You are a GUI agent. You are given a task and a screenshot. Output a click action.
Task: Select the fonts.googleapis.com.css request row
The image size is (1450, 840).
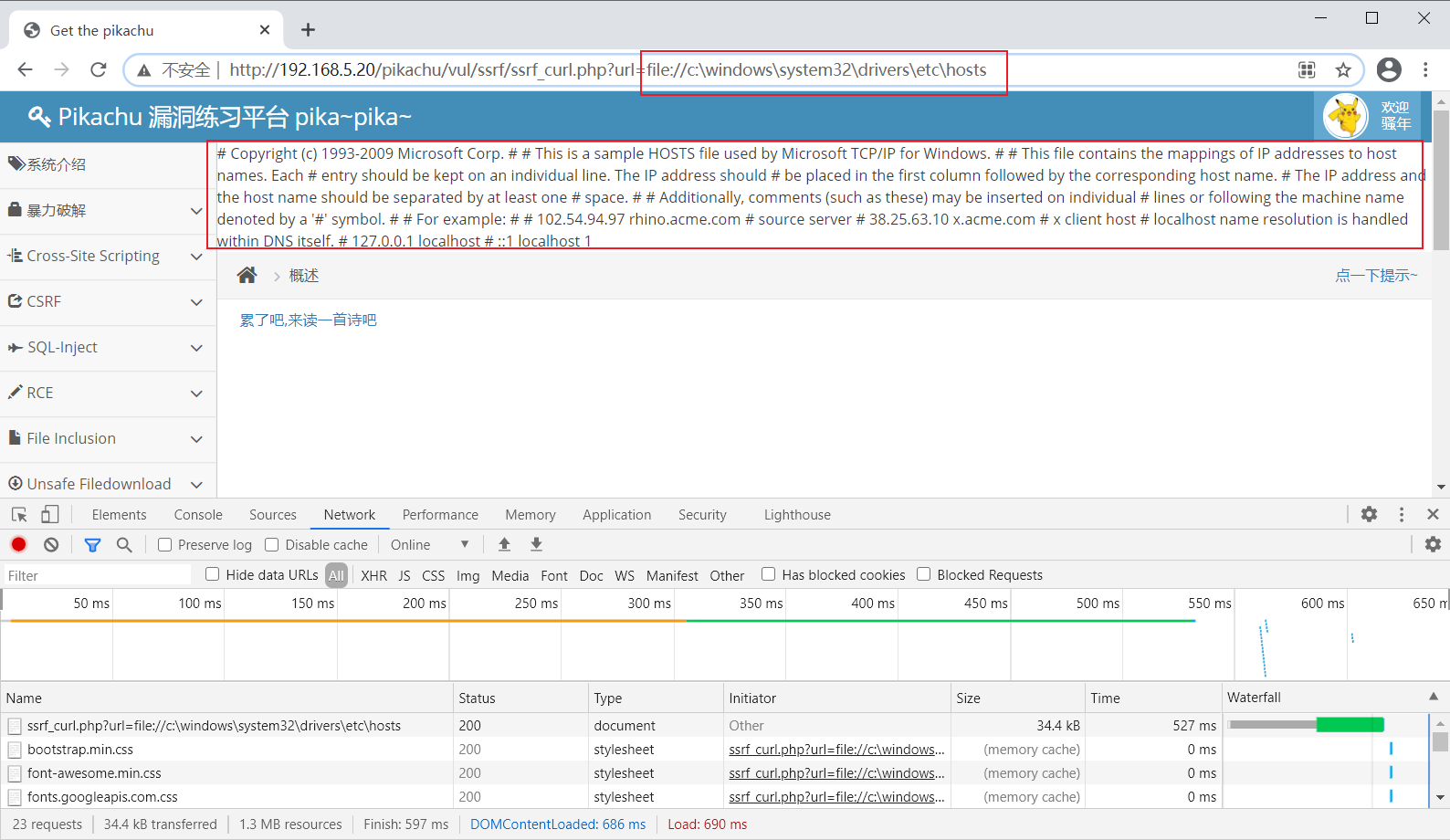point(714,797)
